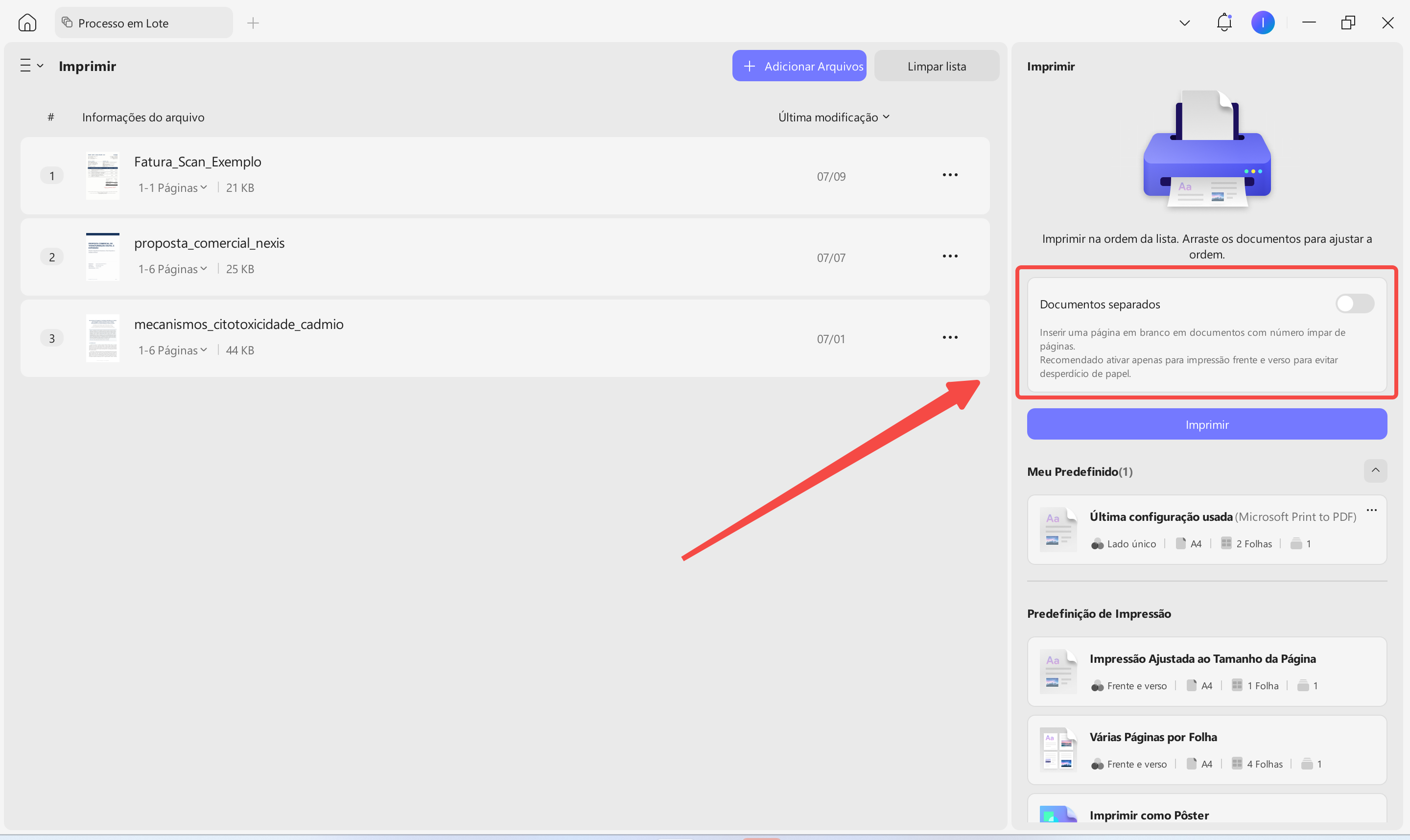Open more options for Fatura_Scan_Exemplo
The height and width of the screenshot is (840, 1410).
pos(950,175)
